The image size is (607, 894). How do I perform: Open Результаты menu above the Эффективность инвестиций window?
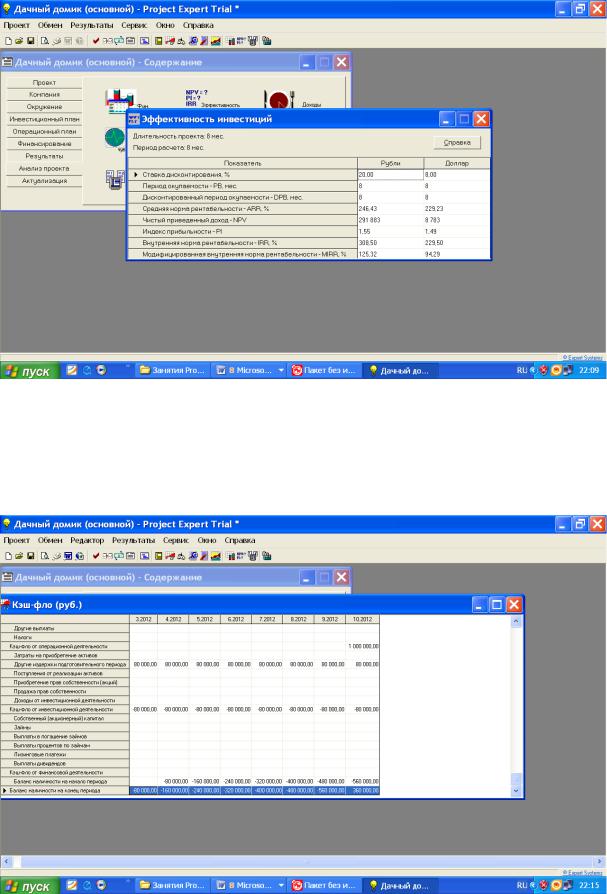click(x=91, y=25)
